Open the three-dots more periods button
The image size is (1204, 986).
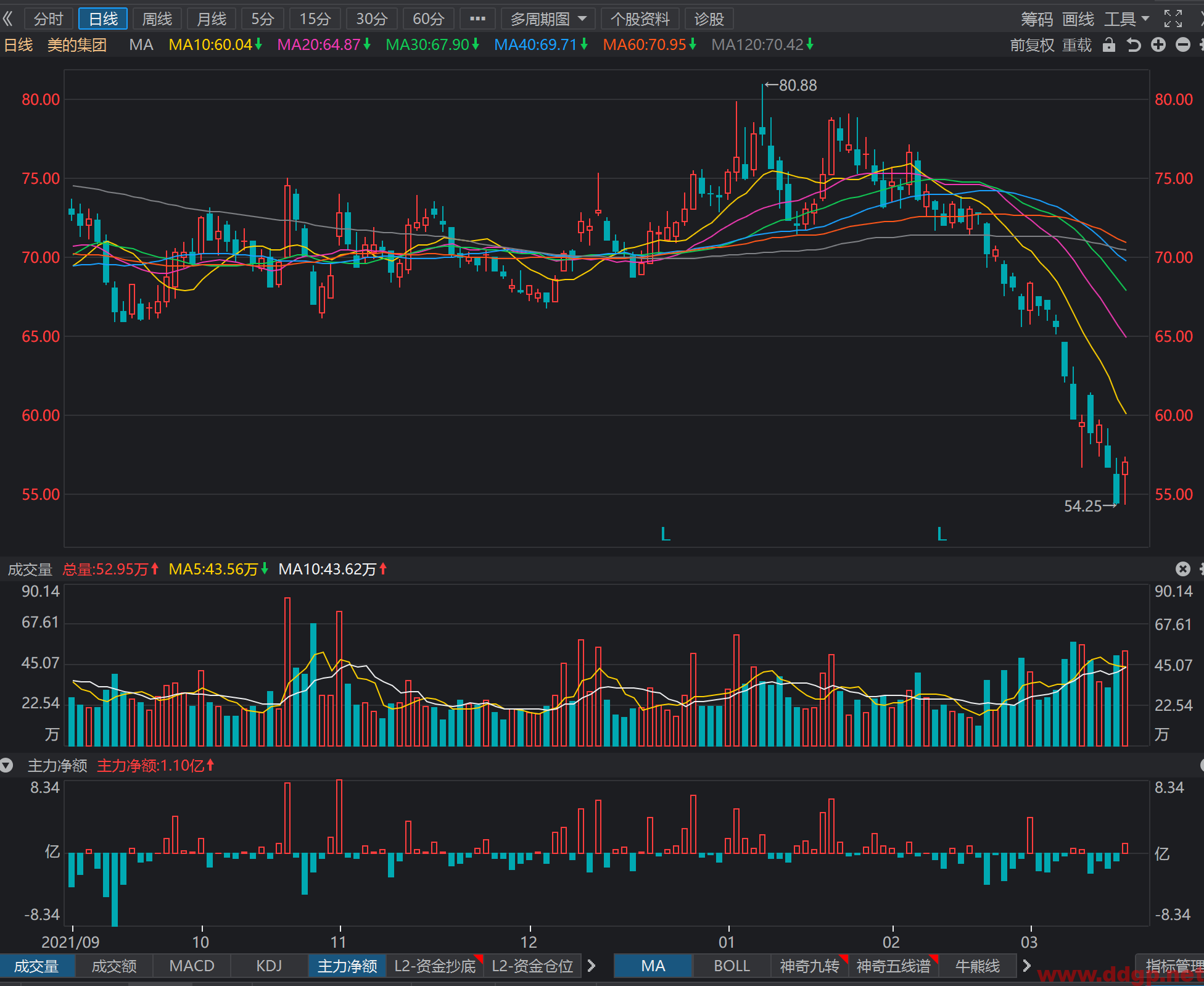coord(477,19)
